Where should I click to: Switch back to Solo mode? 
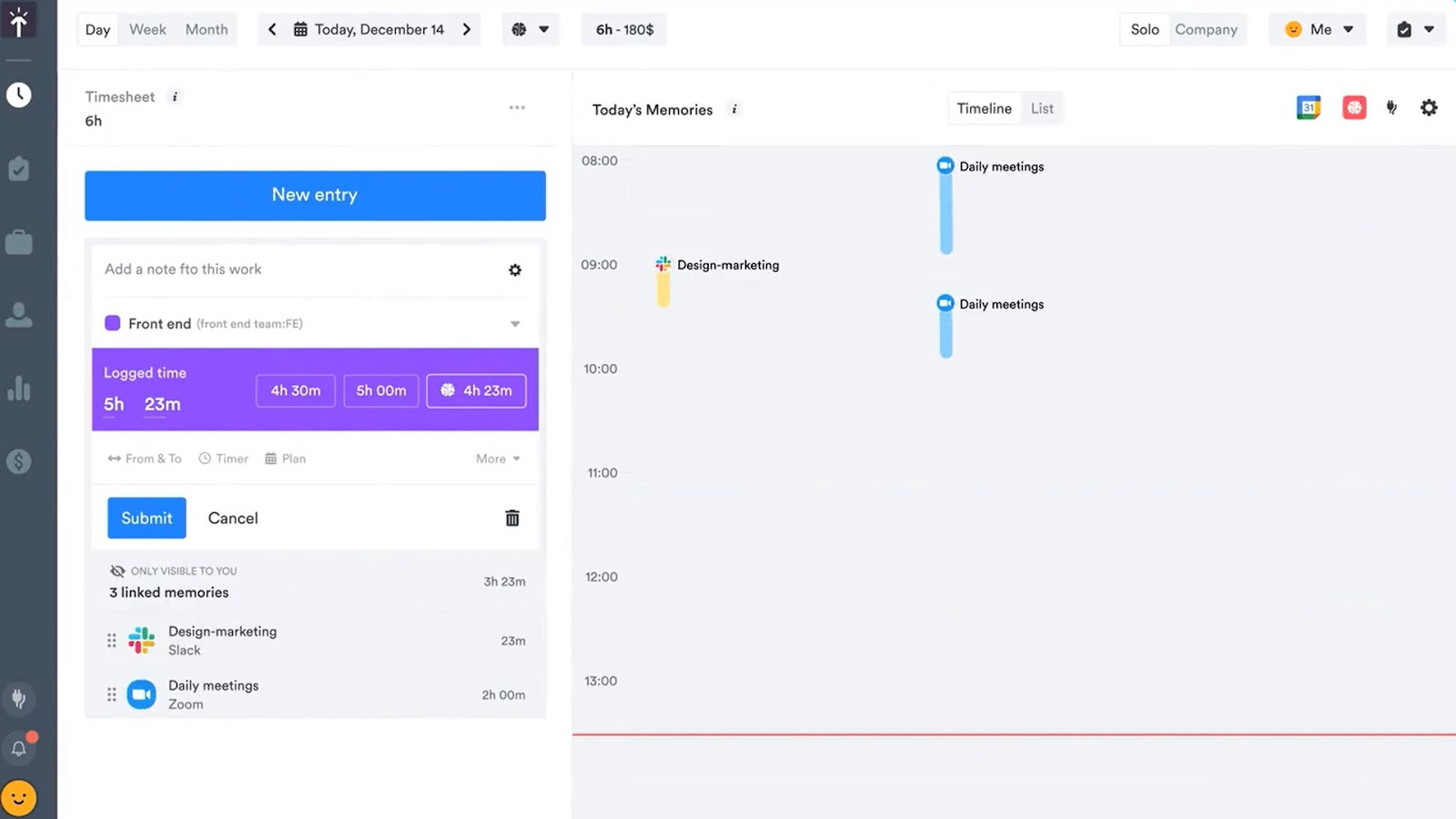[1144, 29]
